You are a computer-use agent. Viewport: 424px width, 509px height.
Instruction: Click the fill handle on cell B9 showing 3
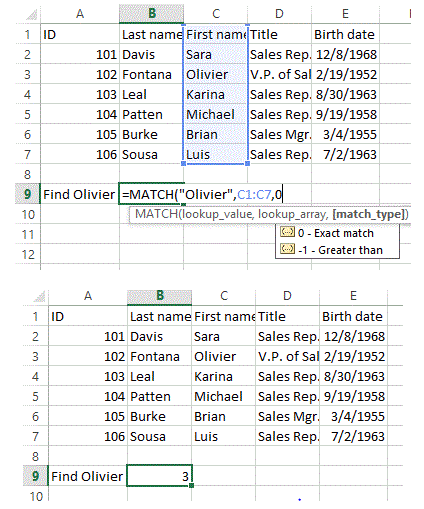(191, 485)
